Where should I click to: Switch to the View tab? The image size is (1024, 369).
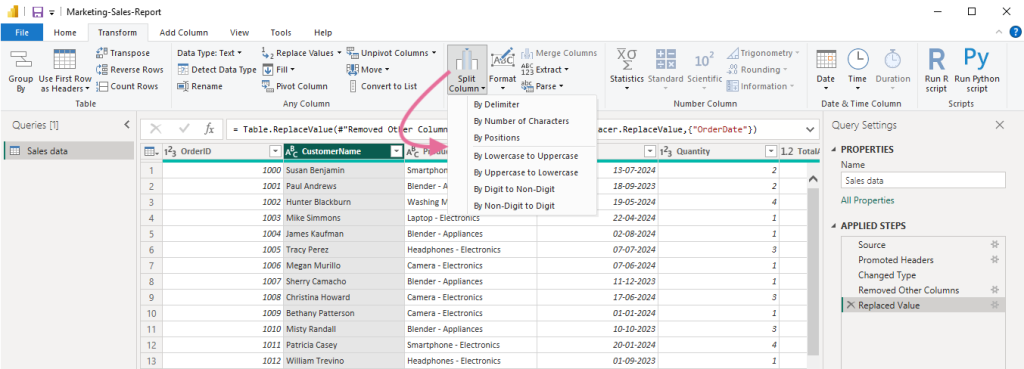240,32
